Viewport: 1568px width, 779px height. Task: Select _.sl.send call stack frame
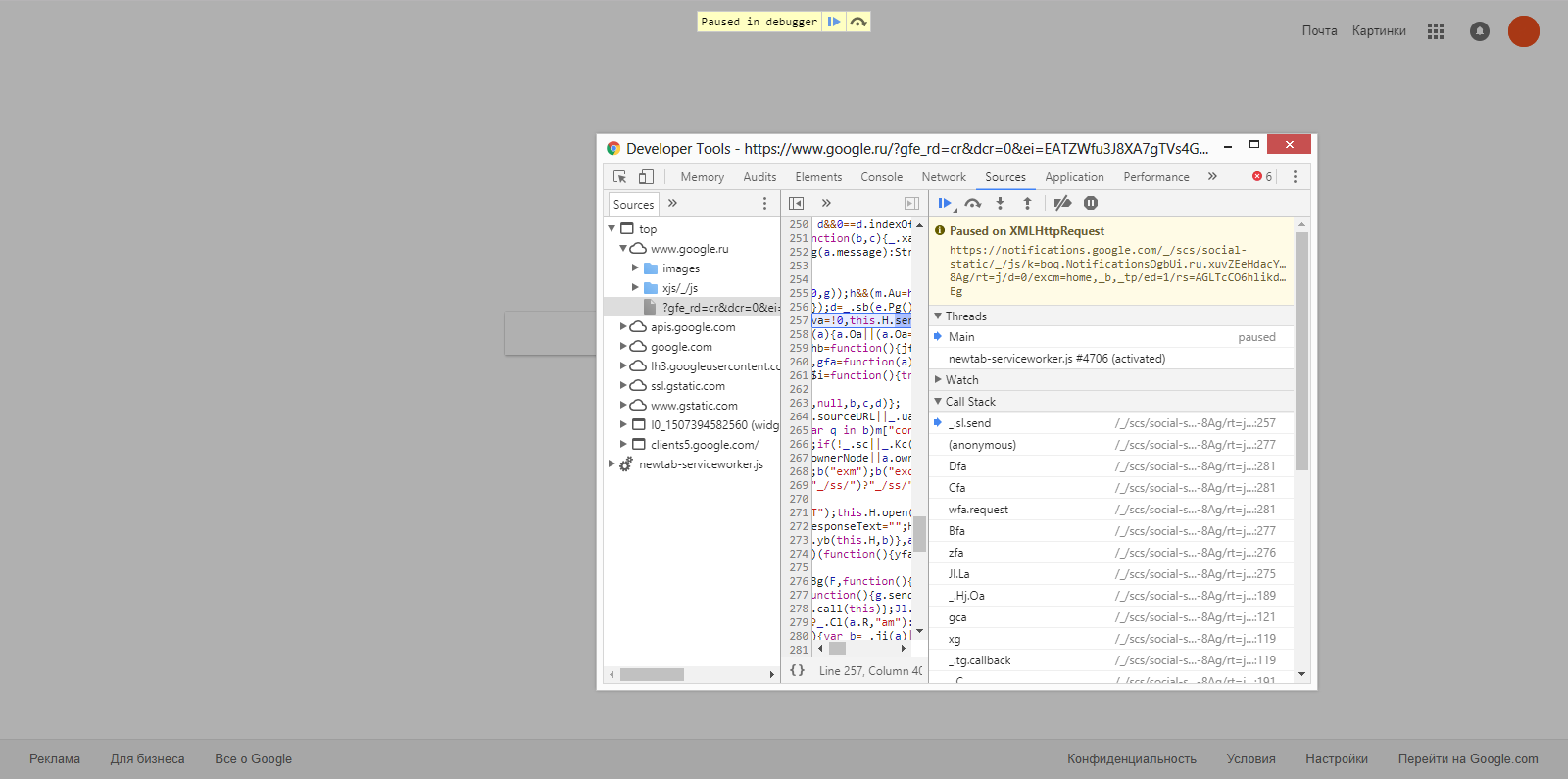tap(1111, 423)
